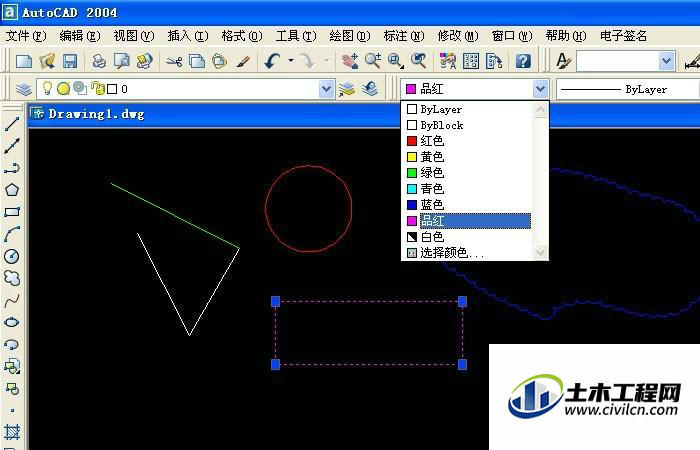The image size is (700, 450).
Task: Open the 文件(F) menu
Action: [26, 36]
